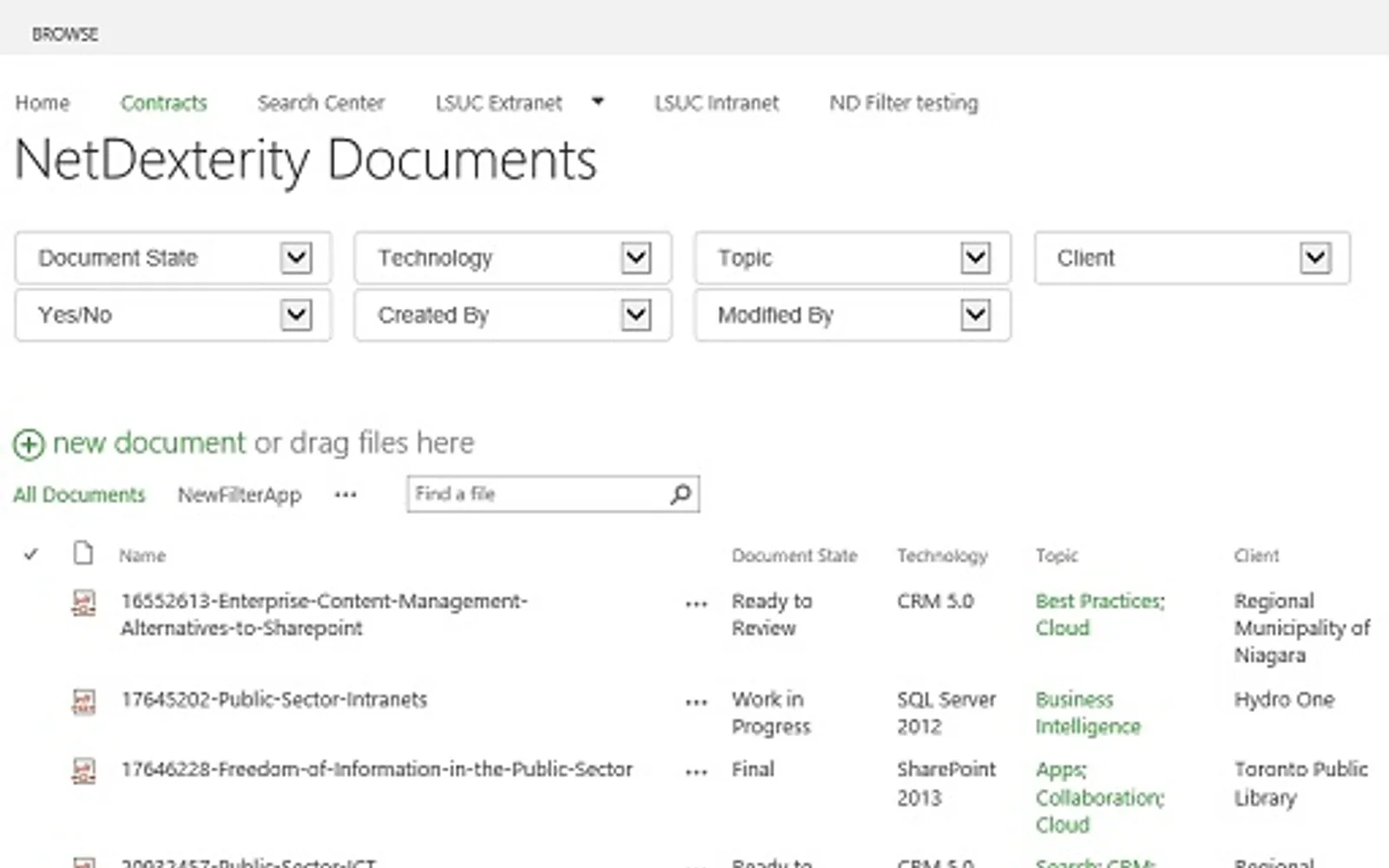
Task: Open the PDF icon for 17646228-Freedom-of-Information
Action: [x=83, y=771]
